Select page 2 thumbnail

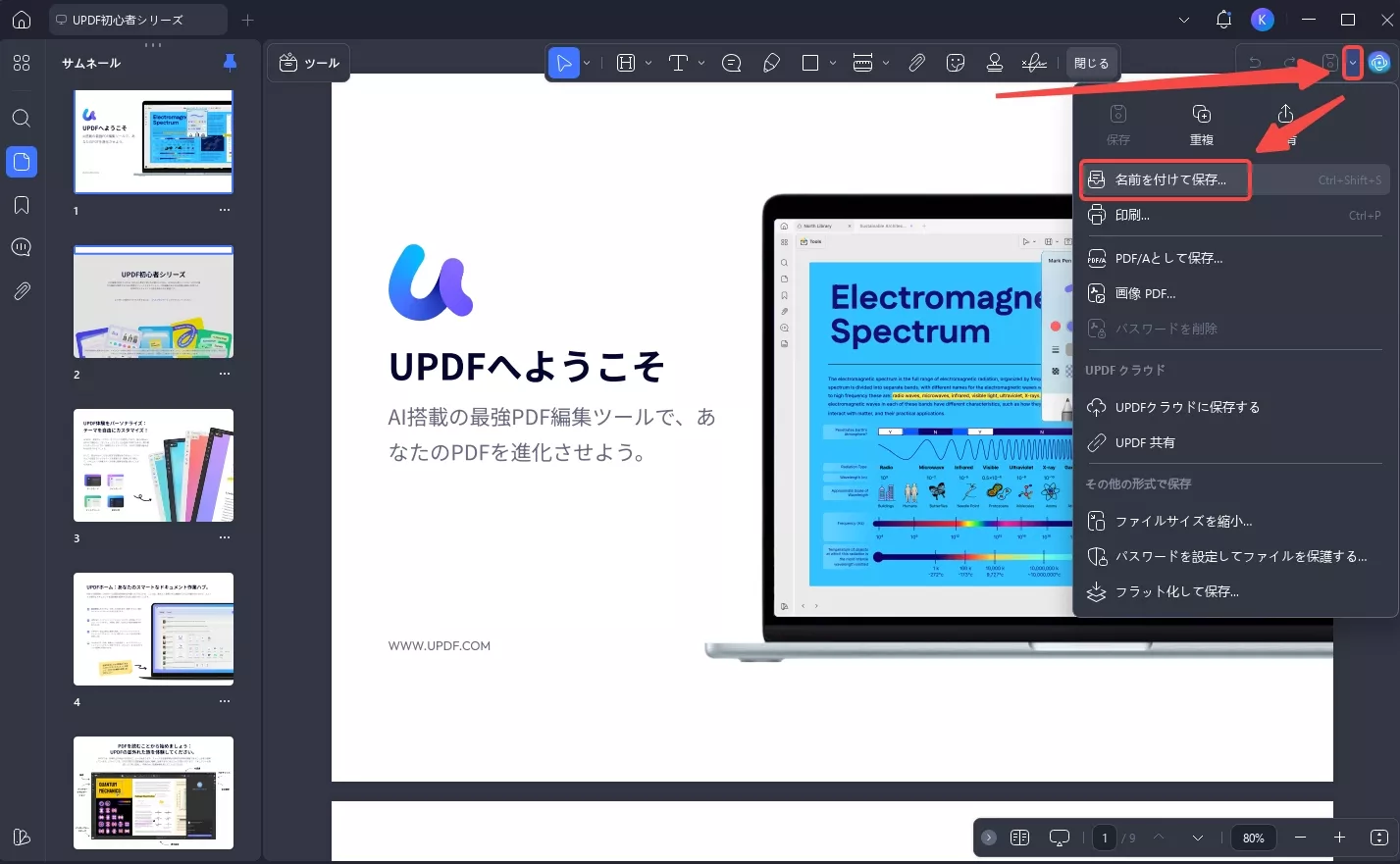tap(154, 301)
